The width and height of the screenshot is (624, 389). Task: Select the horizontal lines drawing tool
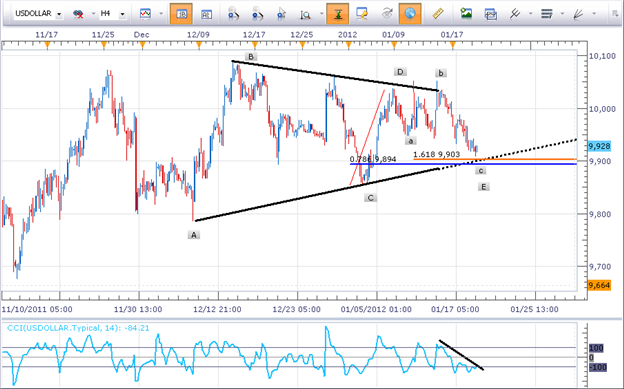pyautogui.click(x=547, y=14)
